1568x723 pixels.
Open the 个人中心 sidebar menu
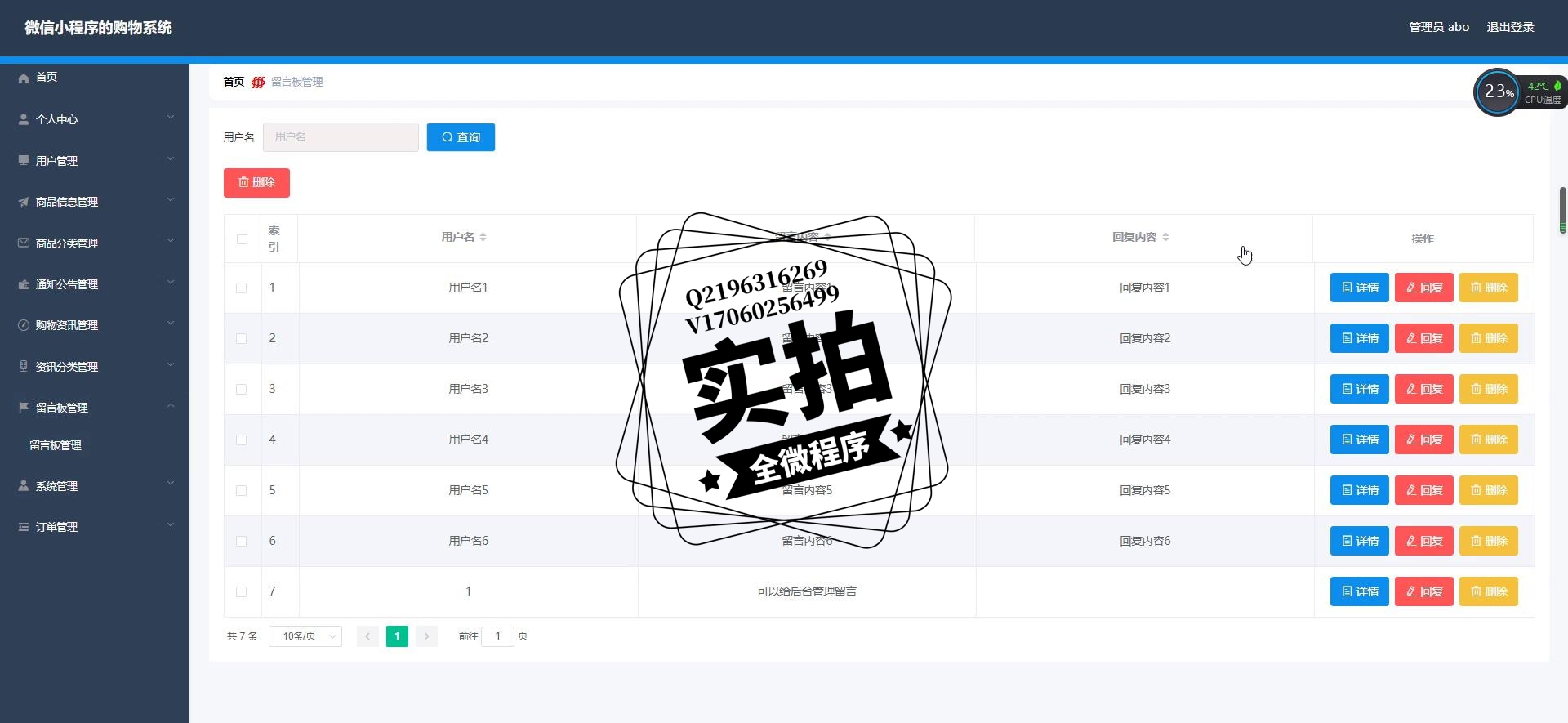click(95, 119)
